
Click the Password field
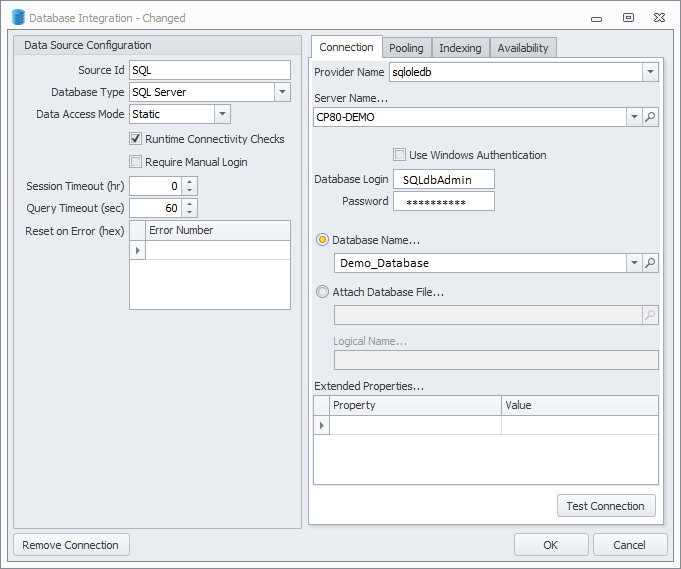click(443, 201)
